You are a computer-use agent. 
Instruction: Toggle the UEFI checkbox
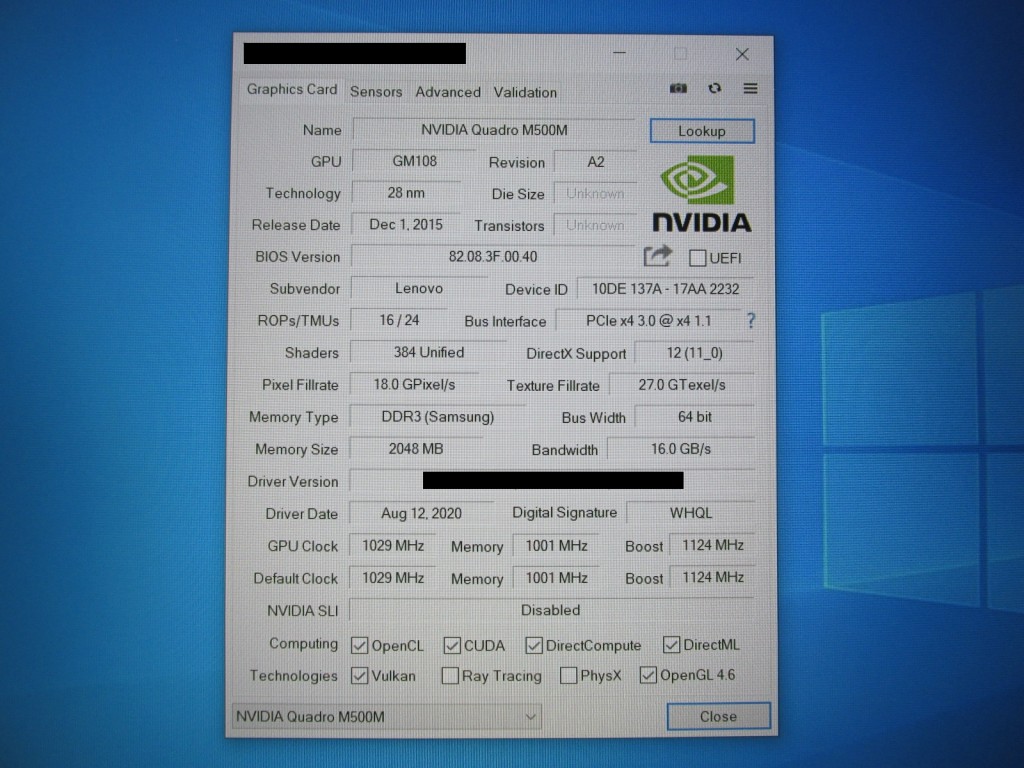[x=697, y=258]
